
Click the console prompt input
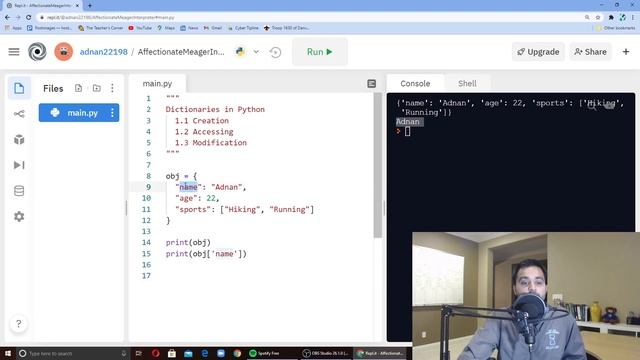407,131
